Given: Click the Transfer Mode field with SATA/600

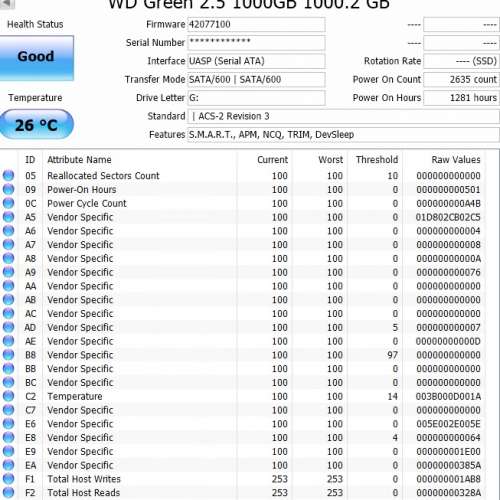Looking at the screenshot, I should click(x=256, y=79).
